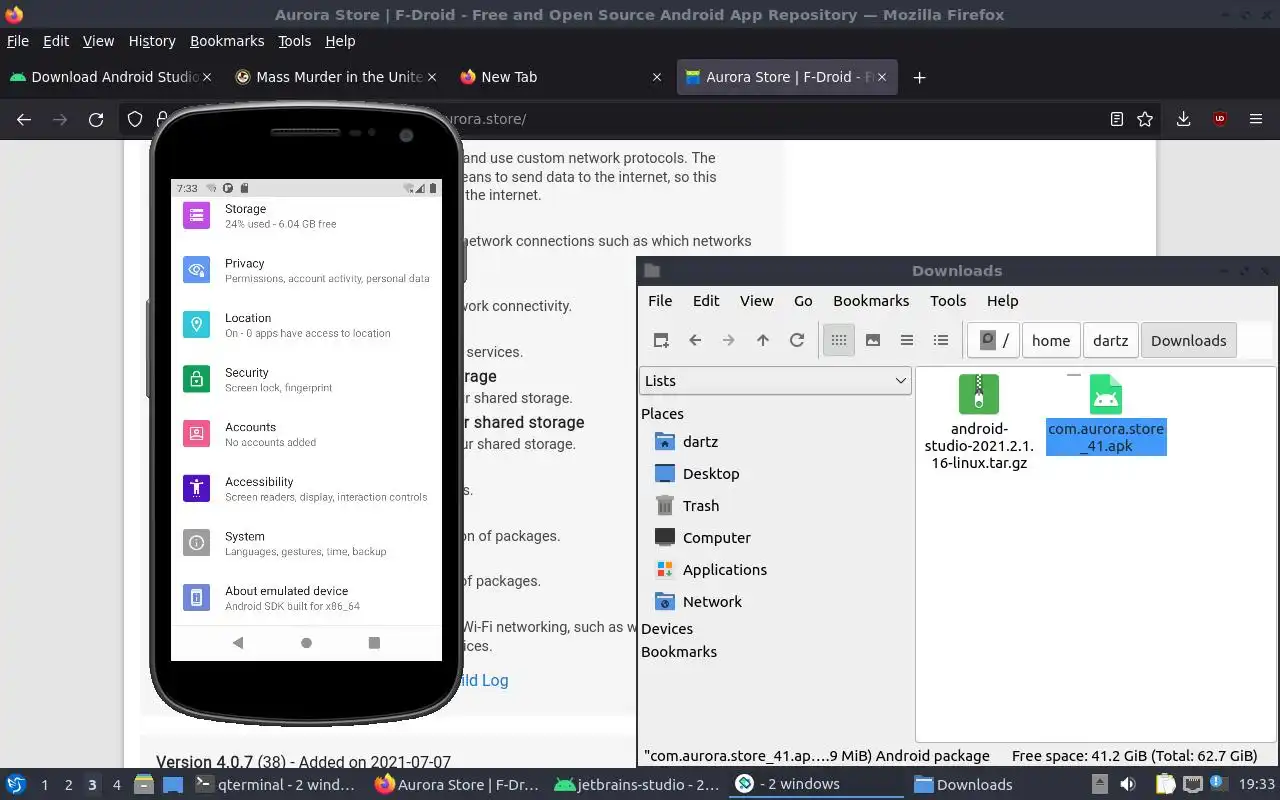Open a new Firefox tab with plus button
Screen dimensions: 1280x800
(x=920, y=77)
